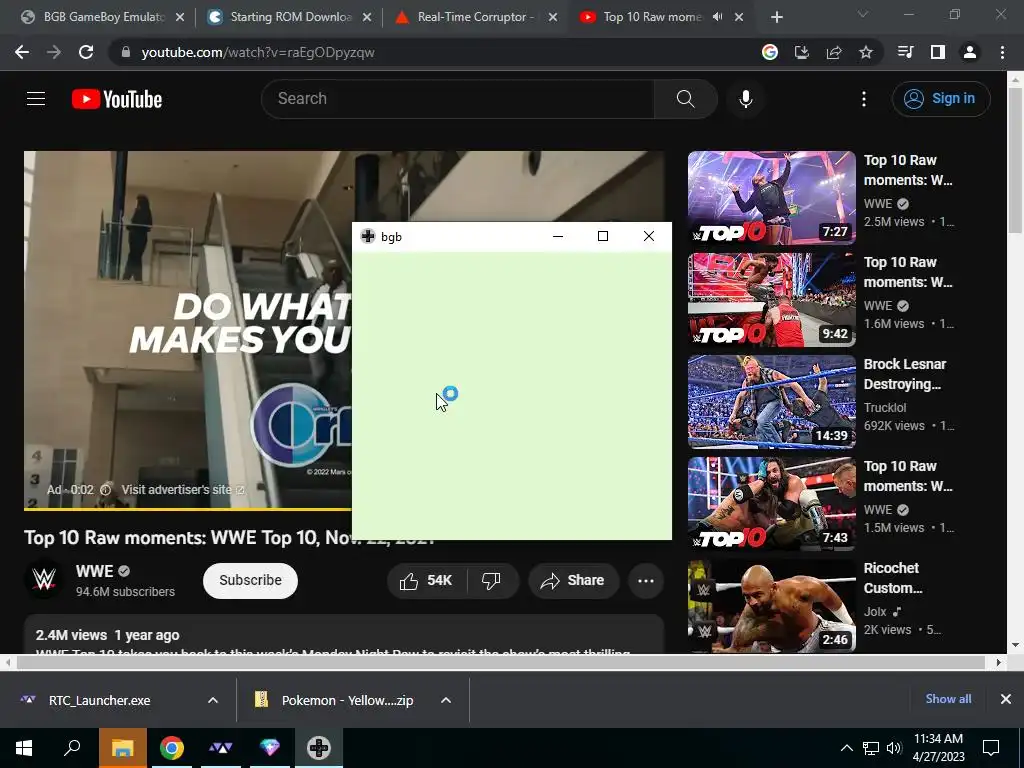The height and width of the screenshot is (768, 1024).
Task: Open Ricochet Custom video thumbnail
Action: [771, 605]
